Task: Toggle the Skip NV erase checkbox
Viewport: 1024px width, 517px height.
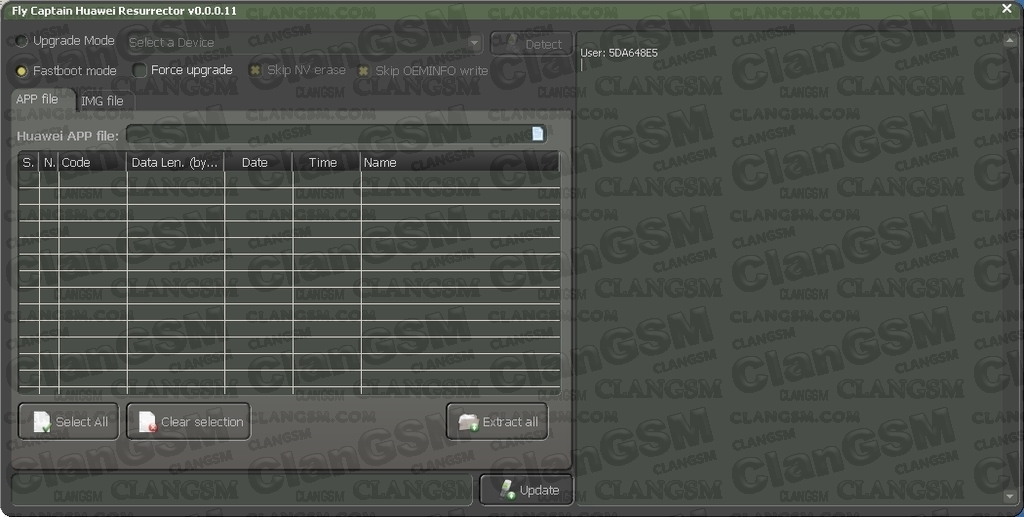Action: pos(255,70)
